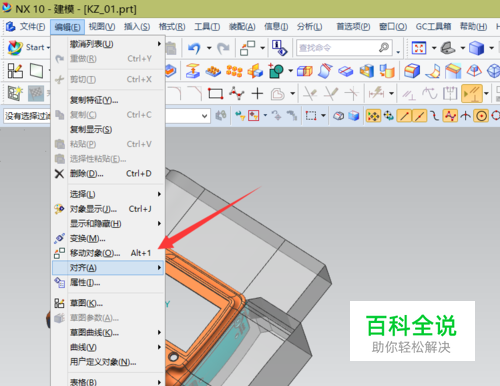Image resolution: width=500 pixels, height=386 pixels.
Task: Click the magnifier icon in command finder
Action: click(x=384, y=48)
